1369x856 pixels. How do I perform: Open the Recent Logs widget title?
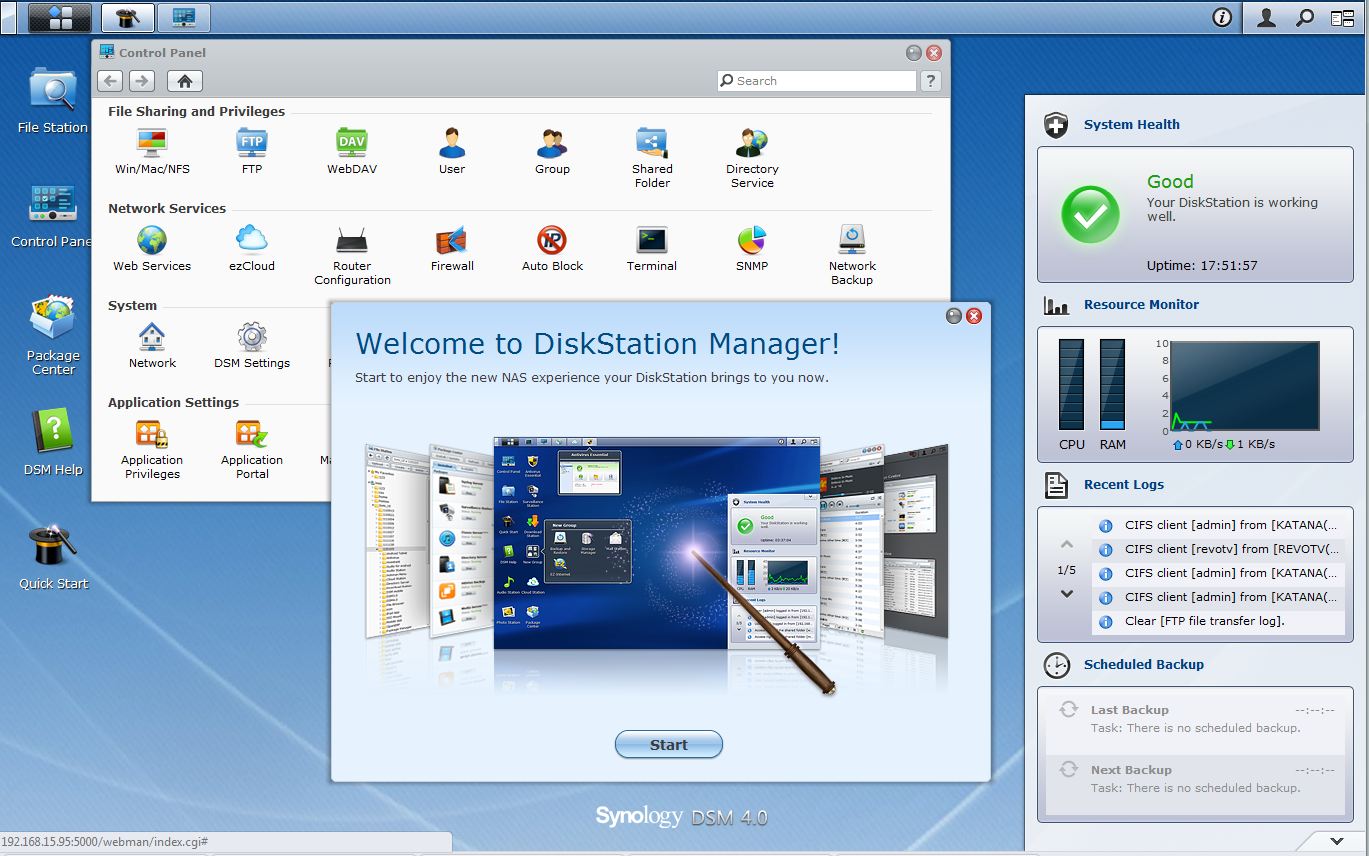click(x=1124, y=485)
